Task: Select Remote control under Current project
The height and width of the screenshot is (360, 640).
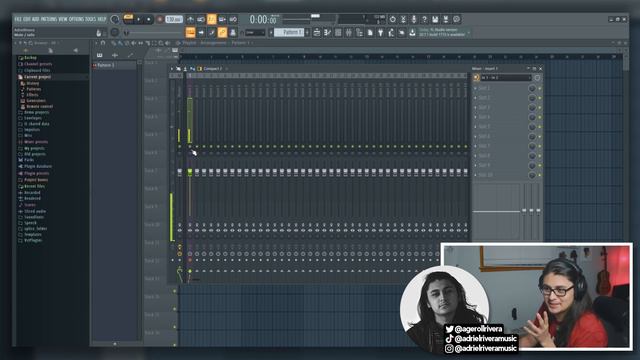Action: pos(39,107)
